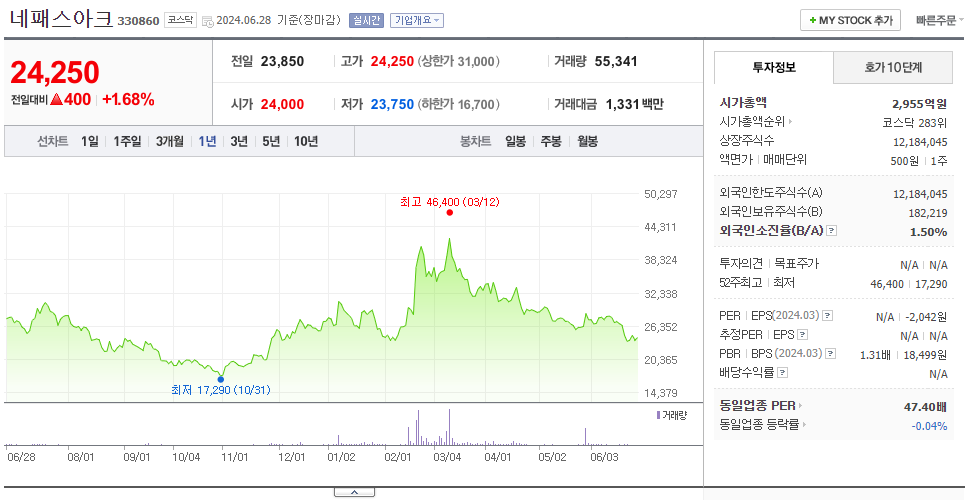The width and height of the screenshot is (968, 500).
Task: Switch to the 일봉 candle chart
Action: click(515, 141)
